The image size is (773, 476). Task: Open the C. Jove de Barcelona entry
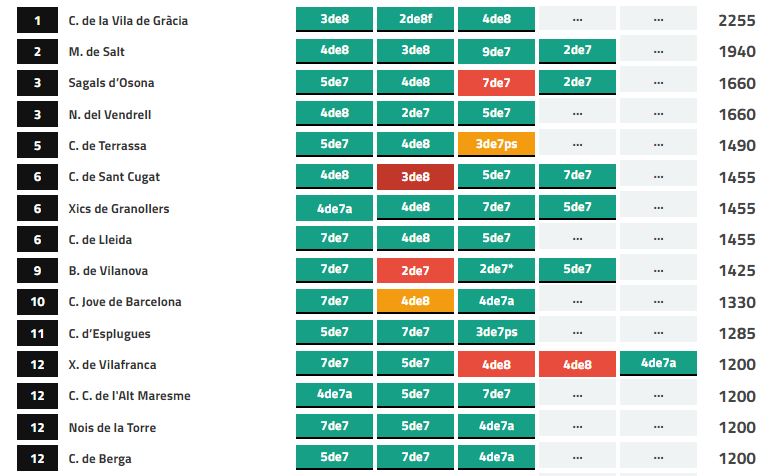(x=125, y=302)
